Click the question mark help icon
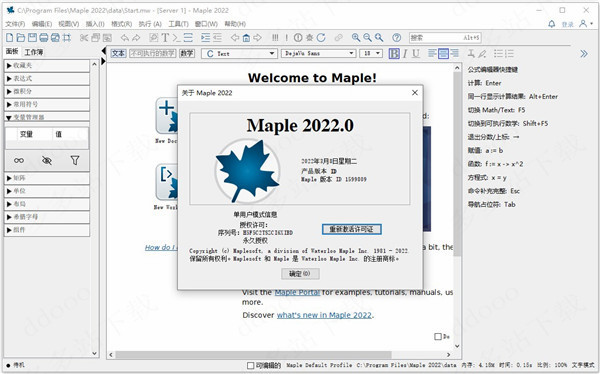Viewport: 600px width, 374px height. pyautogui.click(x=396, y=38)
